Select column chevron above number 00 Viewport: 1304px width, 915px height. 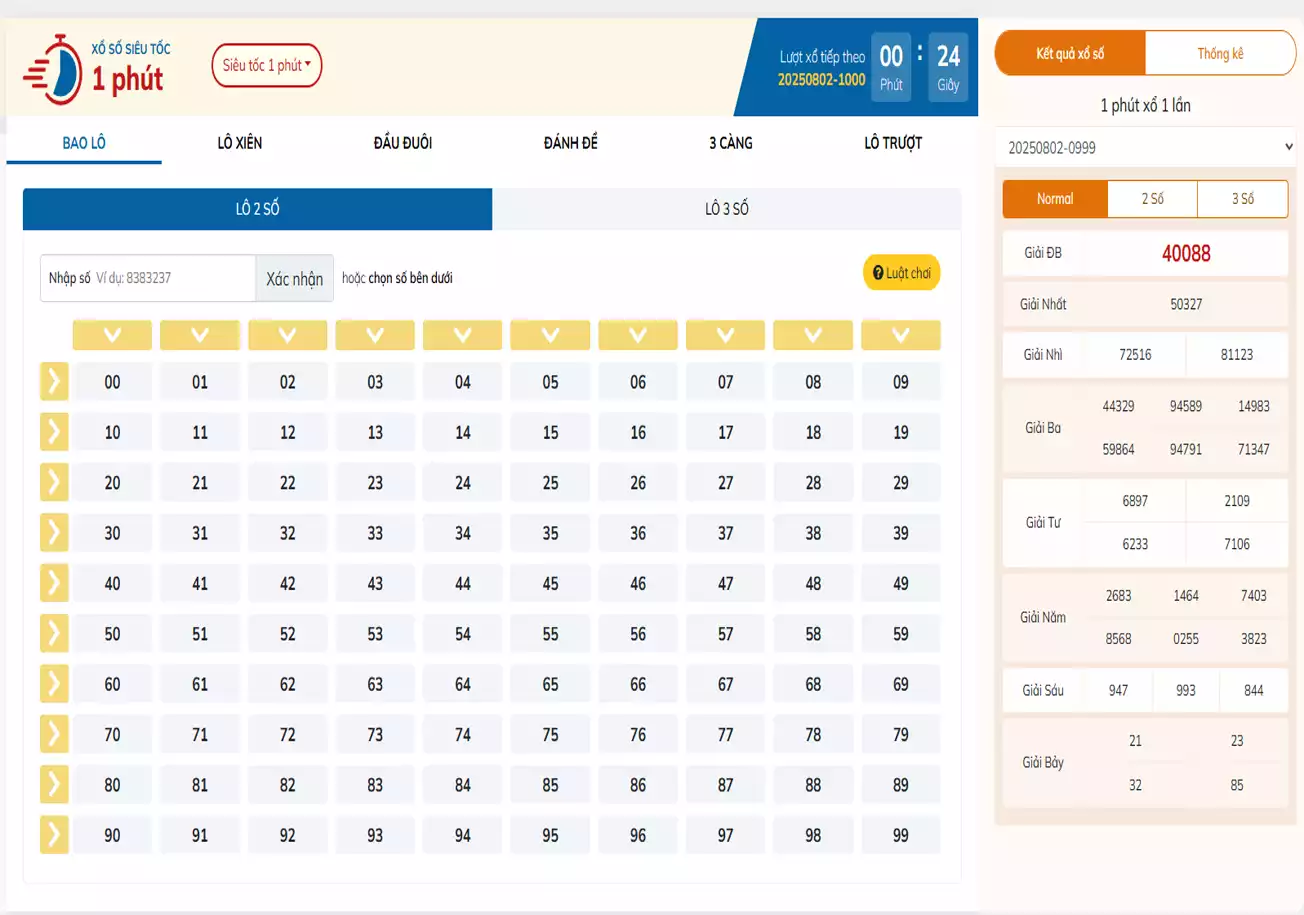112,335
